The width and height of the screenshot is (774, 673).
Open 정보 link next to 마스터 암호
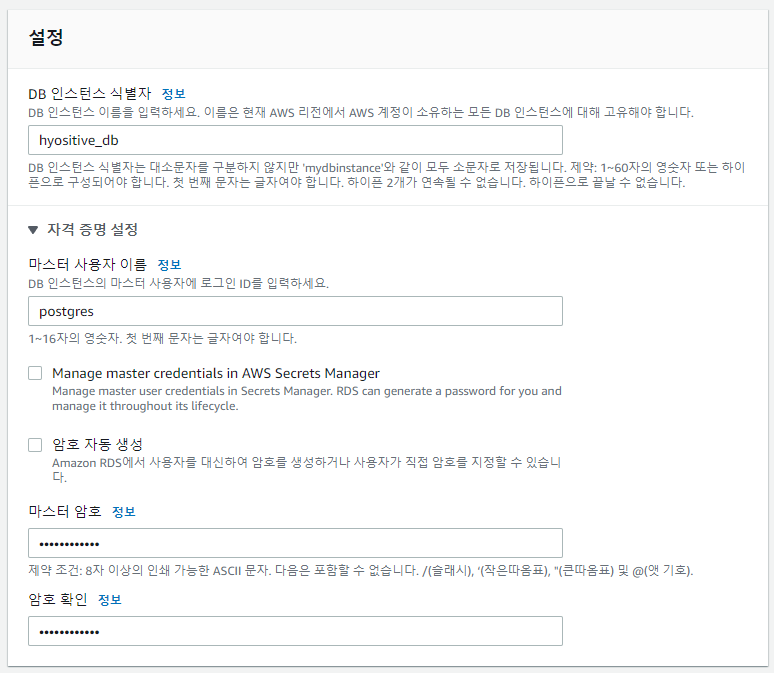(124, 512)
